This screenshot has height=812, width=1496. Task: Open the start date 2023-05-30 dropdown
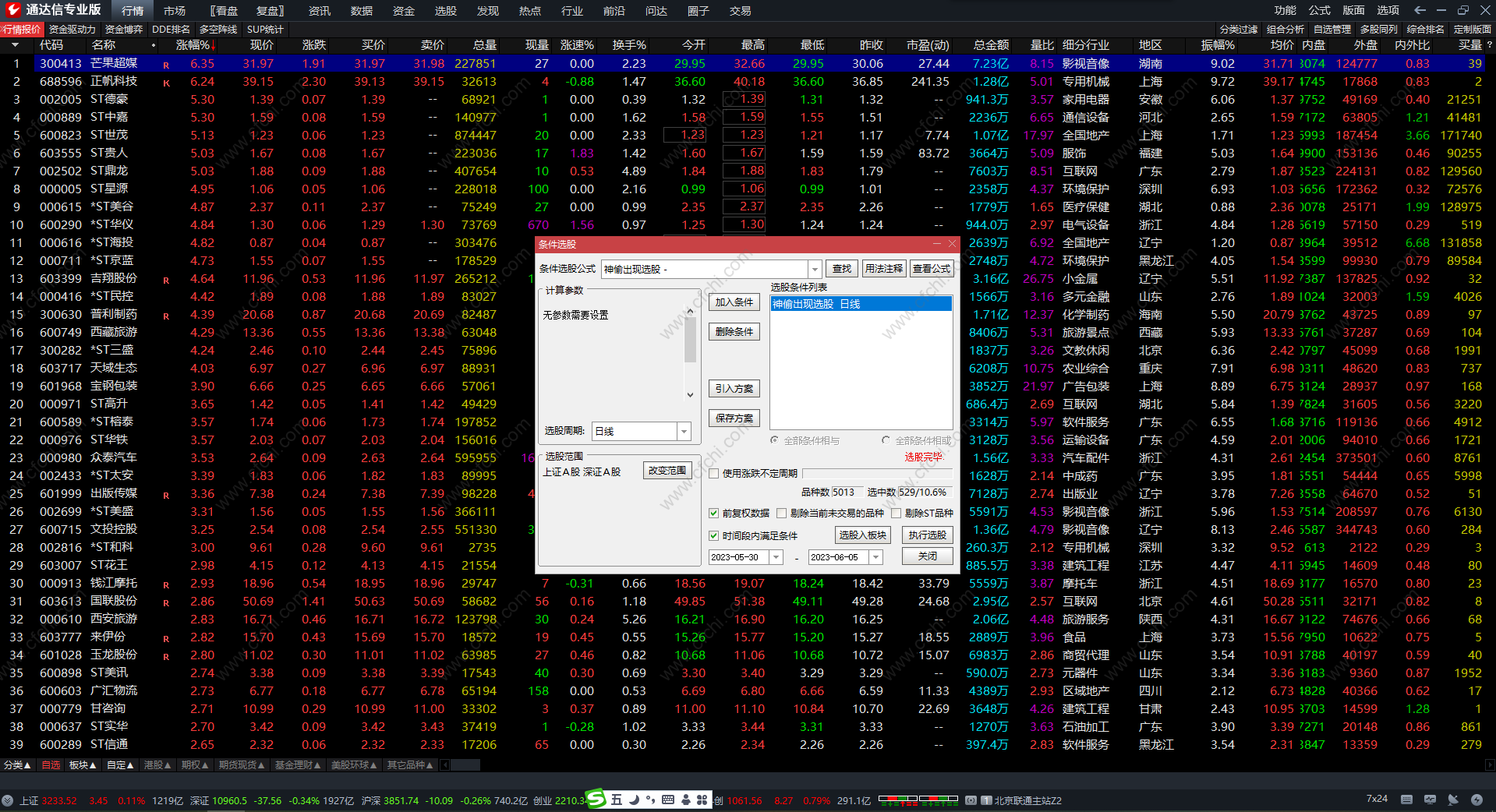point(776,557)
